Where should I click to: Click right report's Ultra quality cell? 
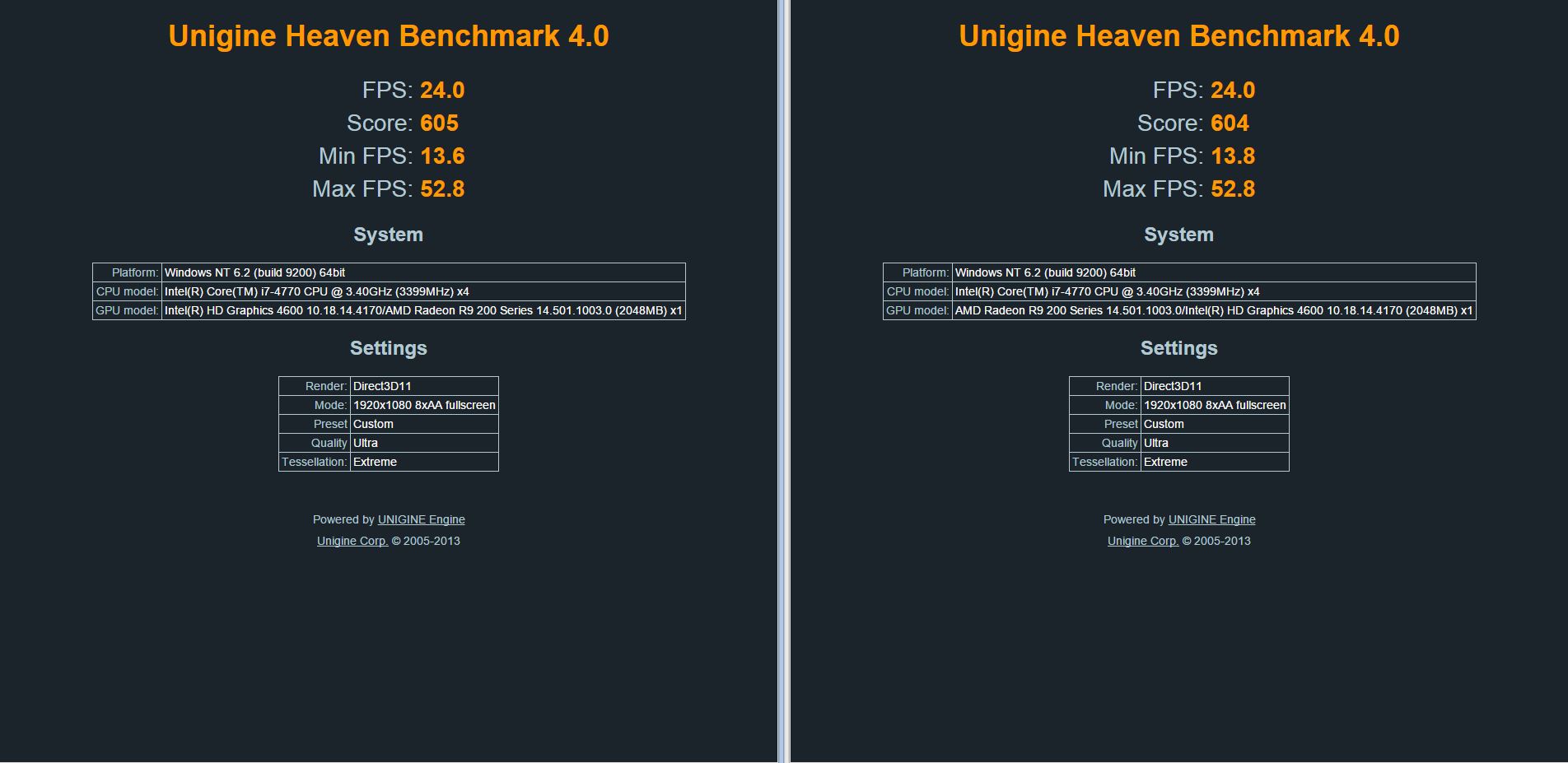[x=1215, y=443]
